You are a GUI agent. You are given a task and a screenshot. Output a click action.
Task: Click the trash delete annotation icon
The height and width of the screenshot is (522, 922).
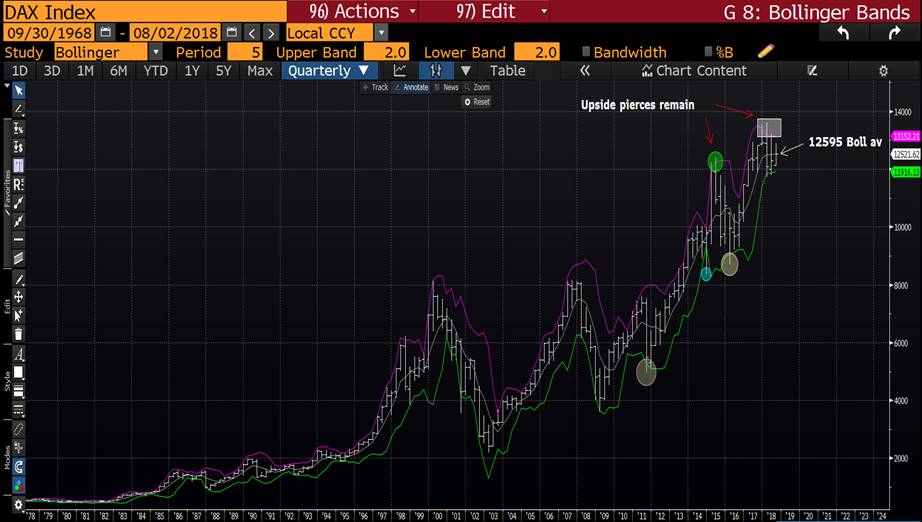point(19,334)
